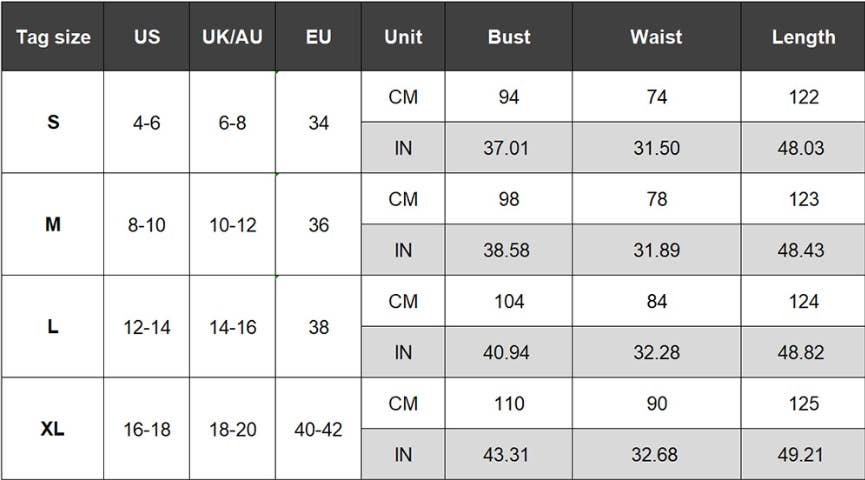Click the EU column header
The height and width of the screenshot is (480, 865).
pyautogui.click(x=318, y=37)
